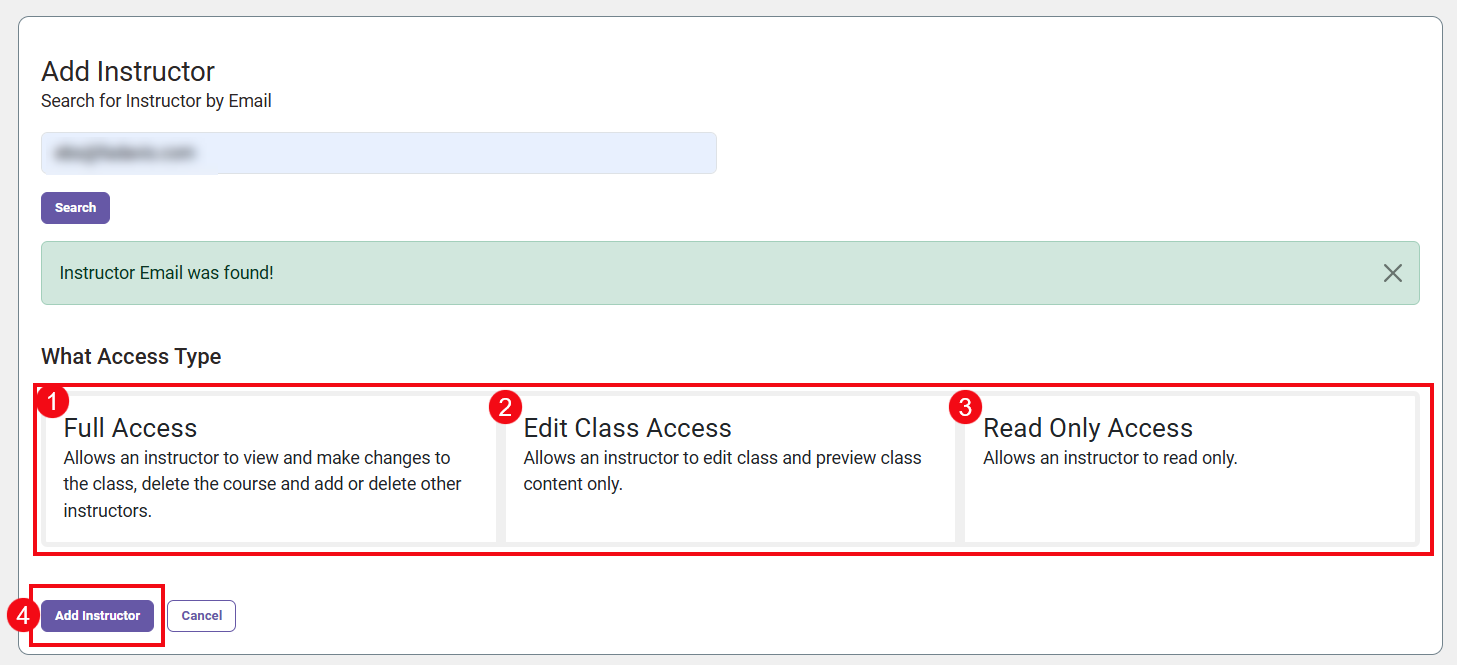
Task: Focus the instructor email search field
Action: coord(378,153)
